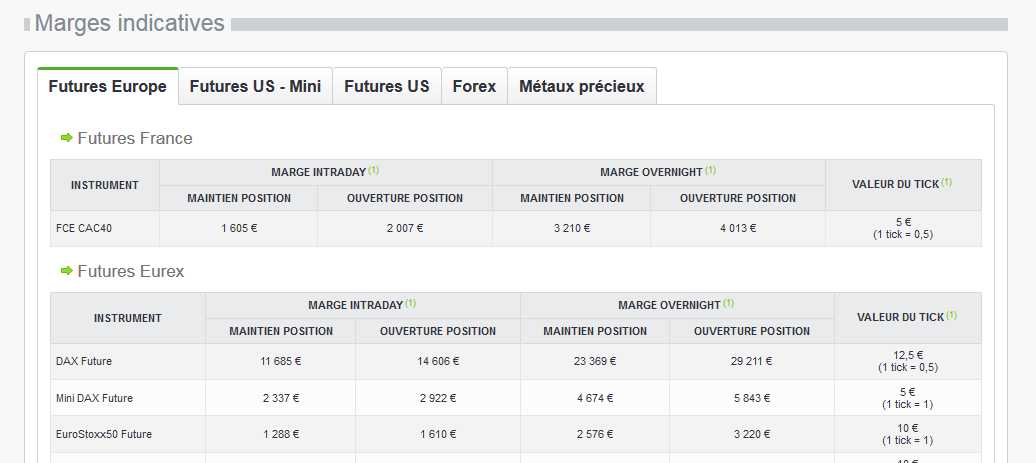Click the Instrument header in Futures Eurex table
This screenshot has height=463, width=1036.
(128, 318)
